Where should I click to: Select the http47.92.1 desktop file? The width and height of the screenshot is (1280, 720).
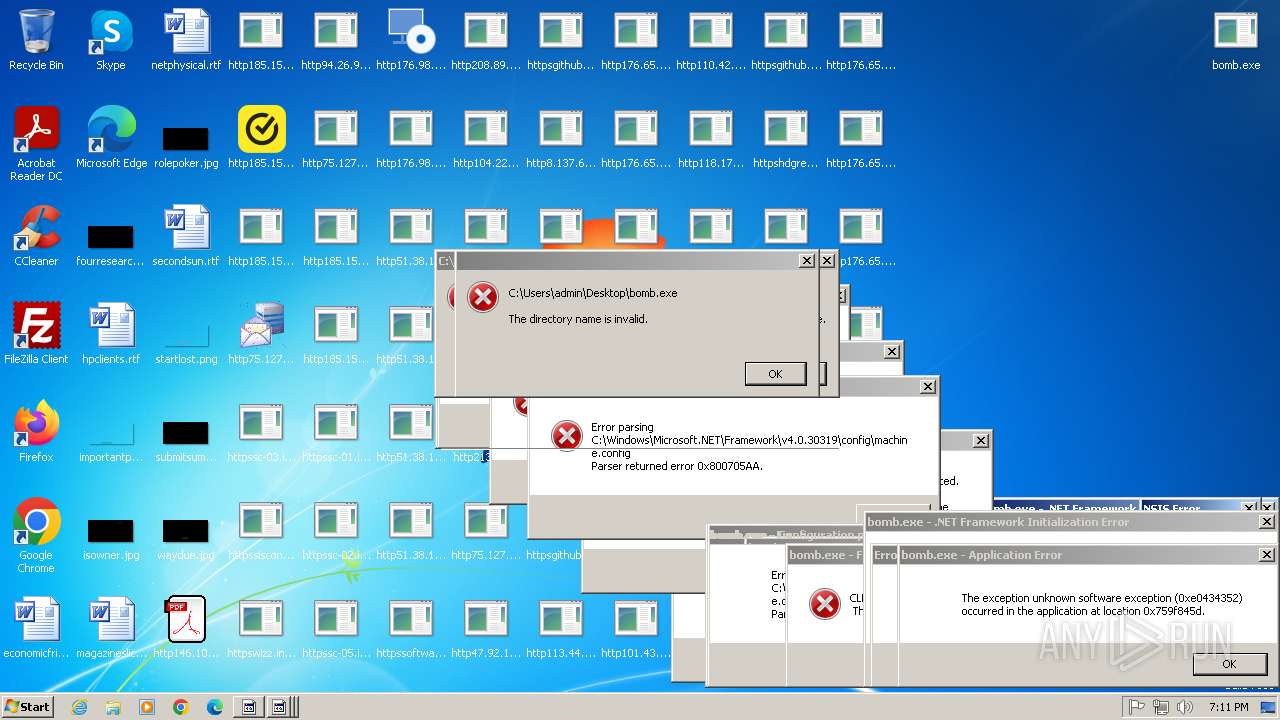[x=486, y=628]
